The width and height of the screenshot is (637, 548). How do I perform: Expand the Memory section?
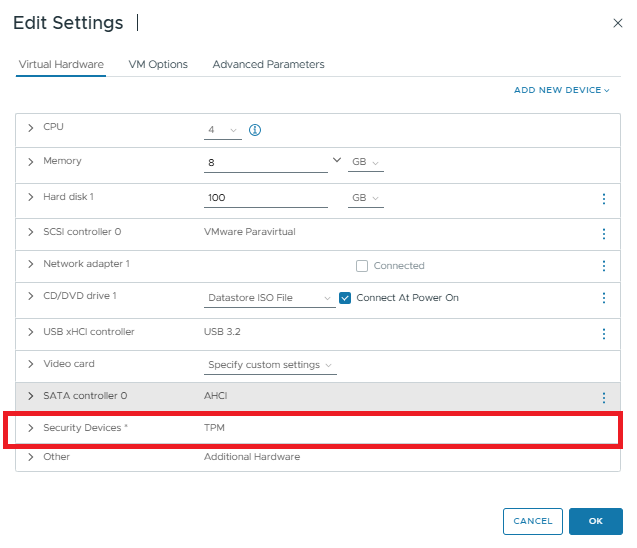point(31,161)
